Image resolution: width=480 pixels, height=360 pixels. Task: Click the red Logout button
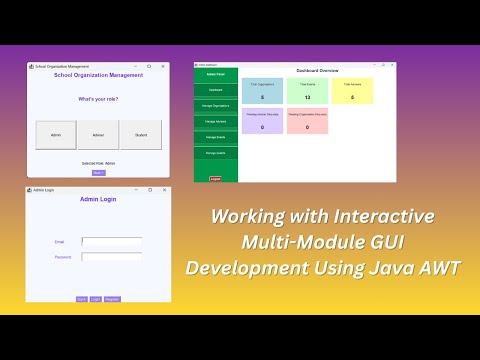215,179
